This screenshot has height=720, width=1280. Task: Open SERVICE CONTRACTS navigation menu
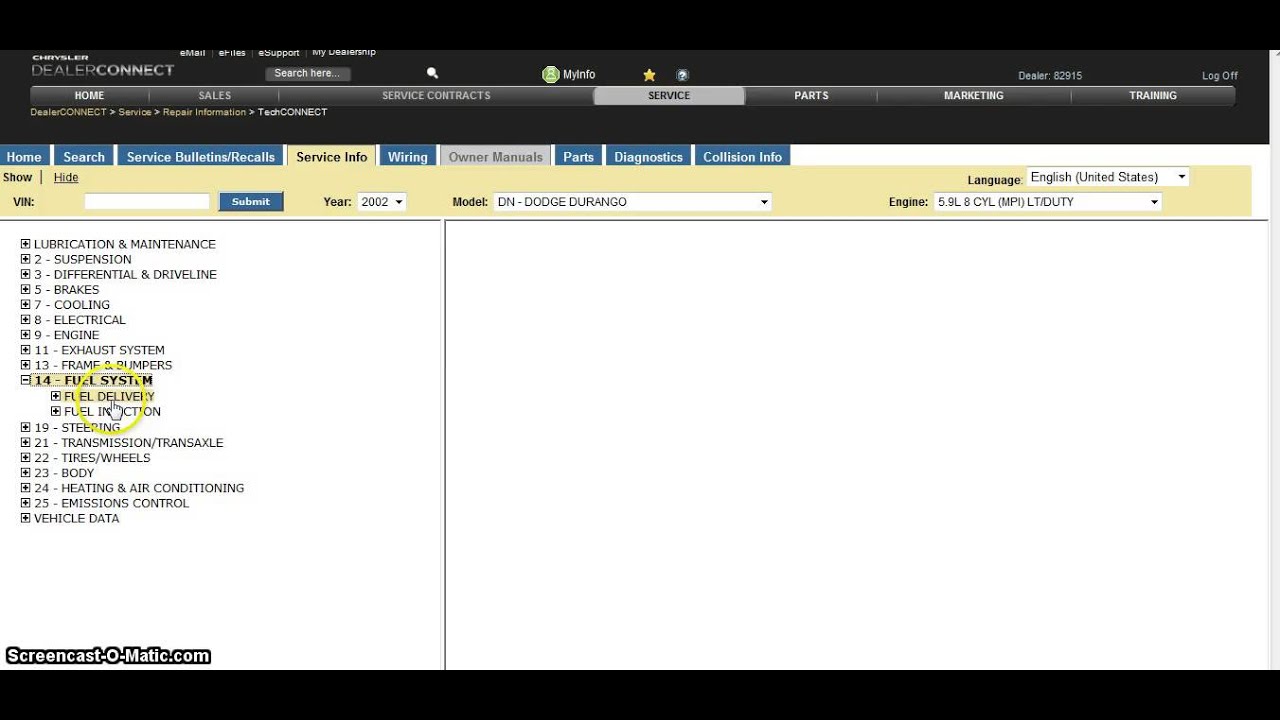[436, 96]
